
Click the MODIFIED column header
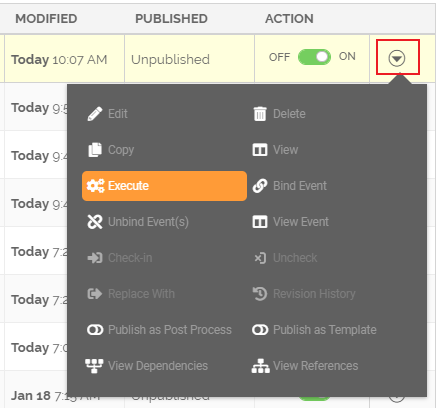coord(46,19)
